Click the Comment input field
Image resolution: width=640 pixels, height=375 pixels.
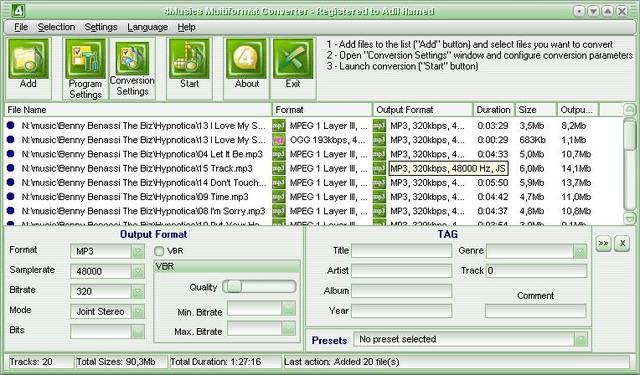[x=536, y=311]
